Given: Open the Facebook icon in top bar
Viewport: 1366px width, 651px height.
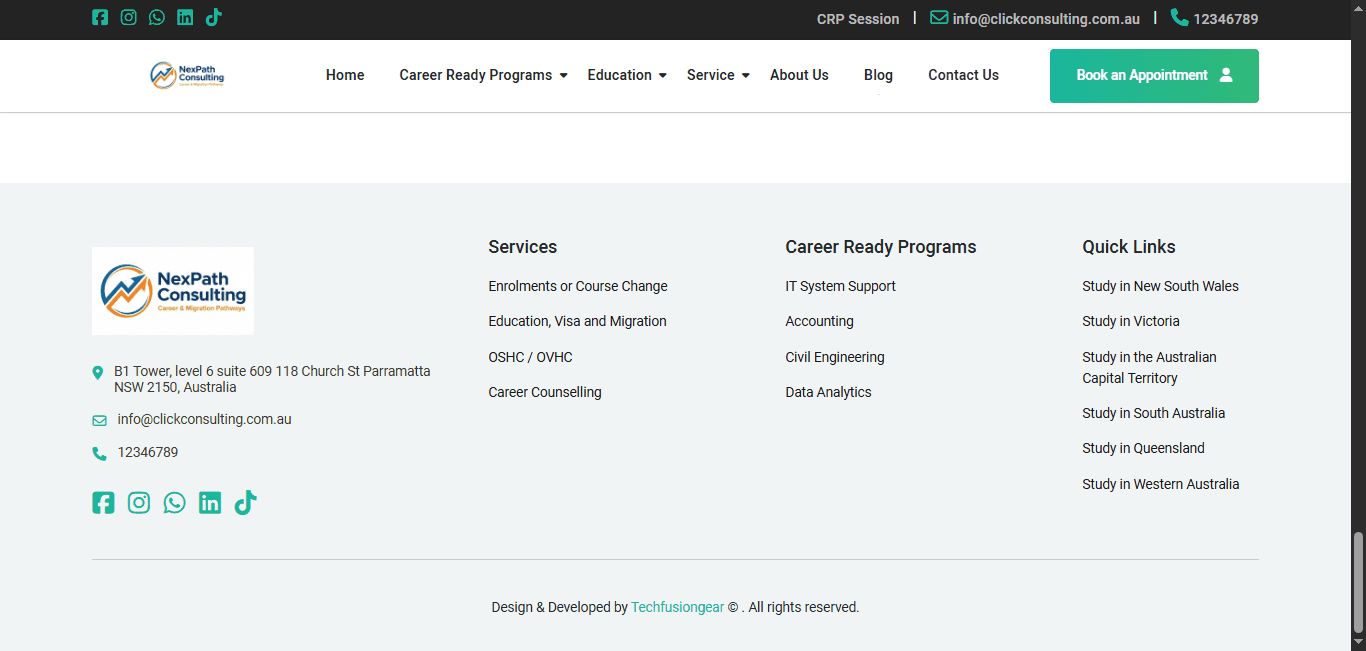Looking at the screenshot, I should pos(100,17).
